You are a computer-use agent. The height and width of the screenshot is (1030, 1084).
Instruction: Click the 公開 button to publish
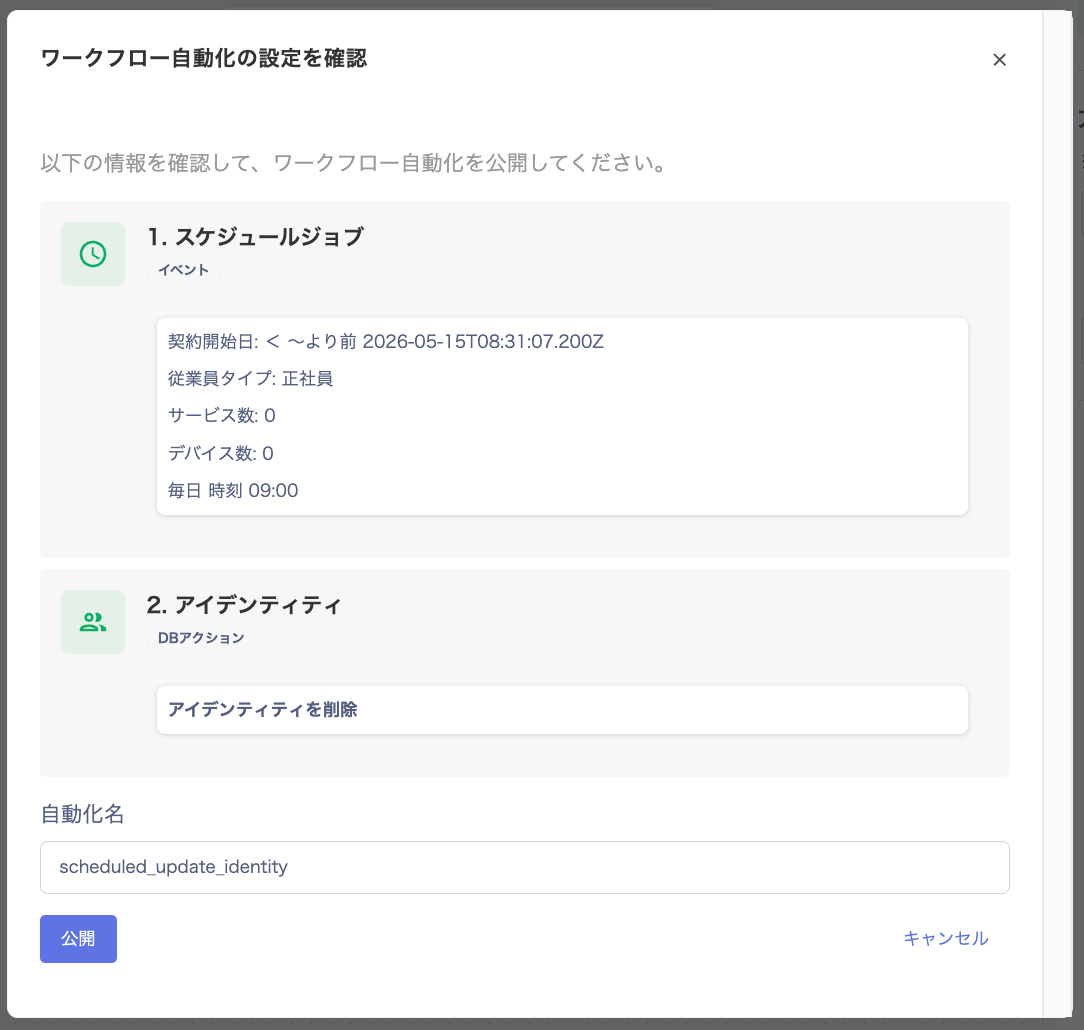[78, 939]
